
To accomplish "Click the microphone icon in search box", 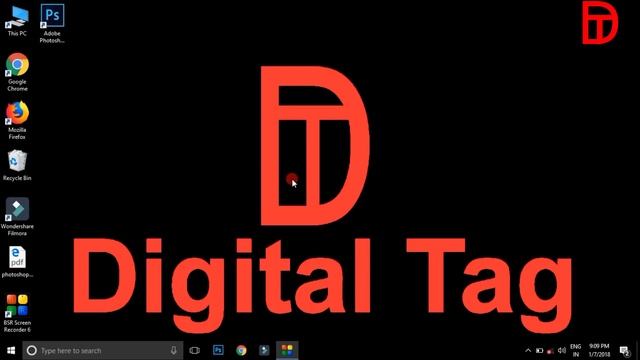I will tap(173, 351).
